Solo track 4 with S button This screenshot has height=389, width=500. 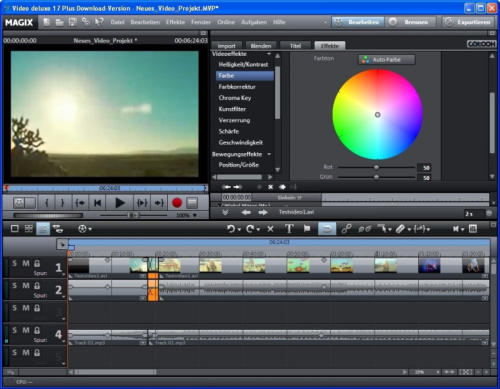[14, 330]
